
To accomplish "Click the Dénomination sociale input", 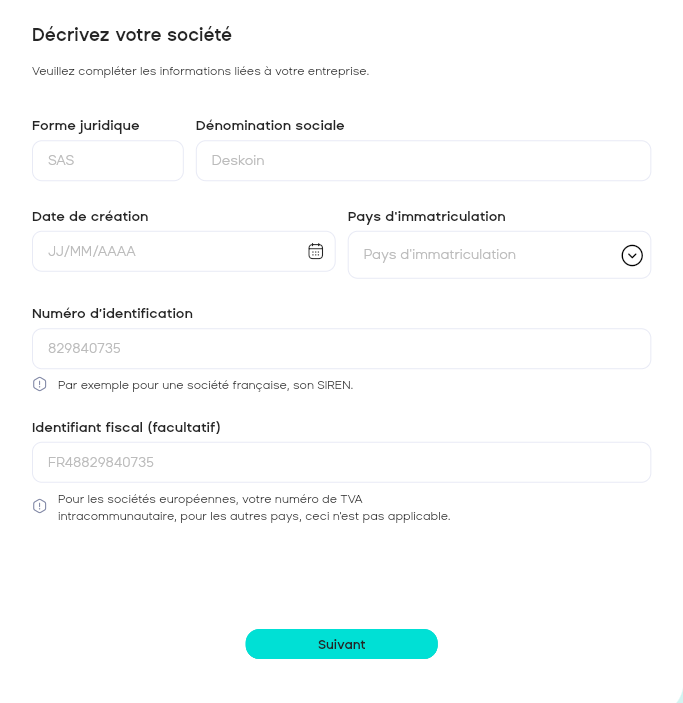I will (423, 160).
